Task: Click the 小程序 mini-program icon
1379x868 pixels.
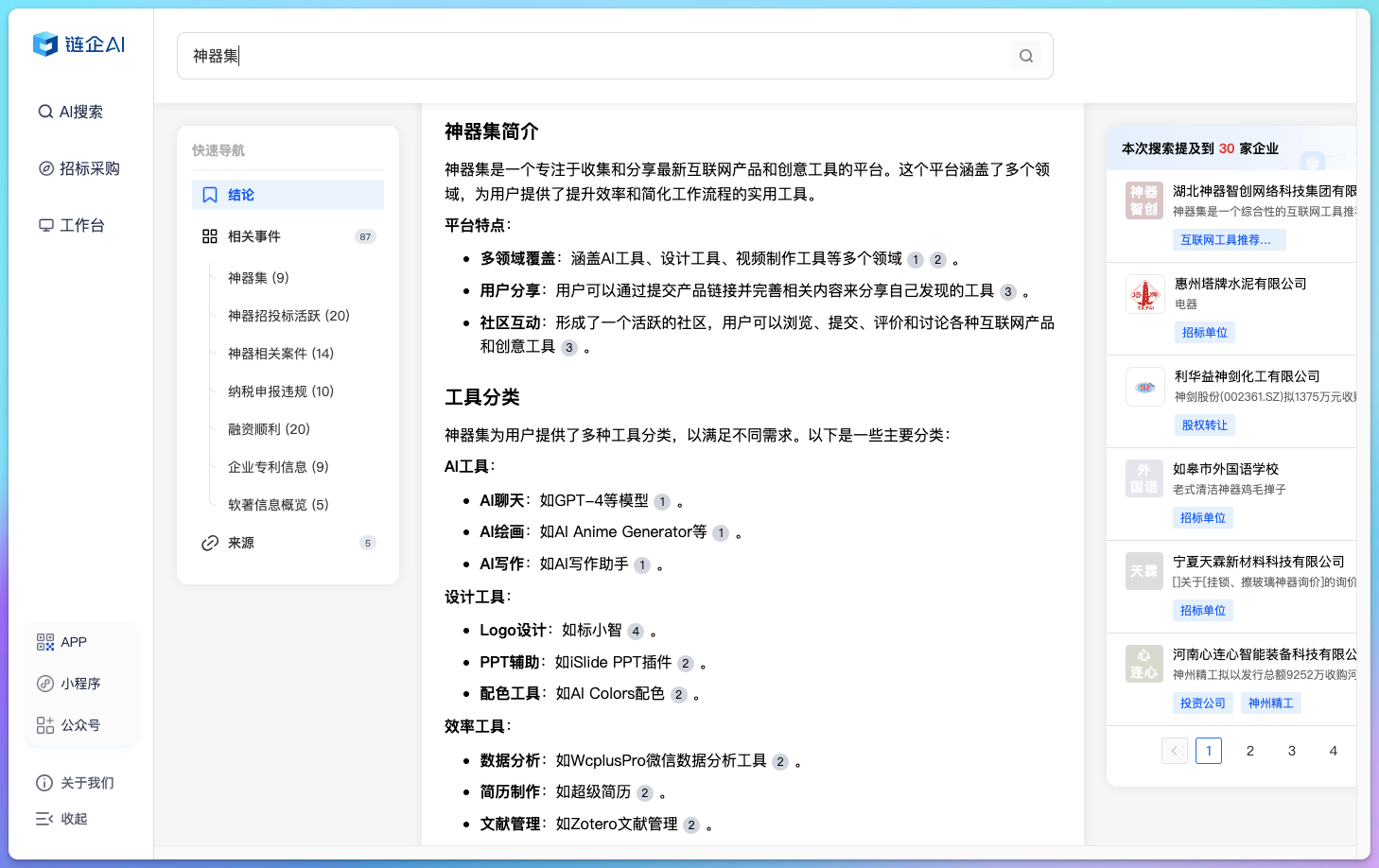Action: 44,683
